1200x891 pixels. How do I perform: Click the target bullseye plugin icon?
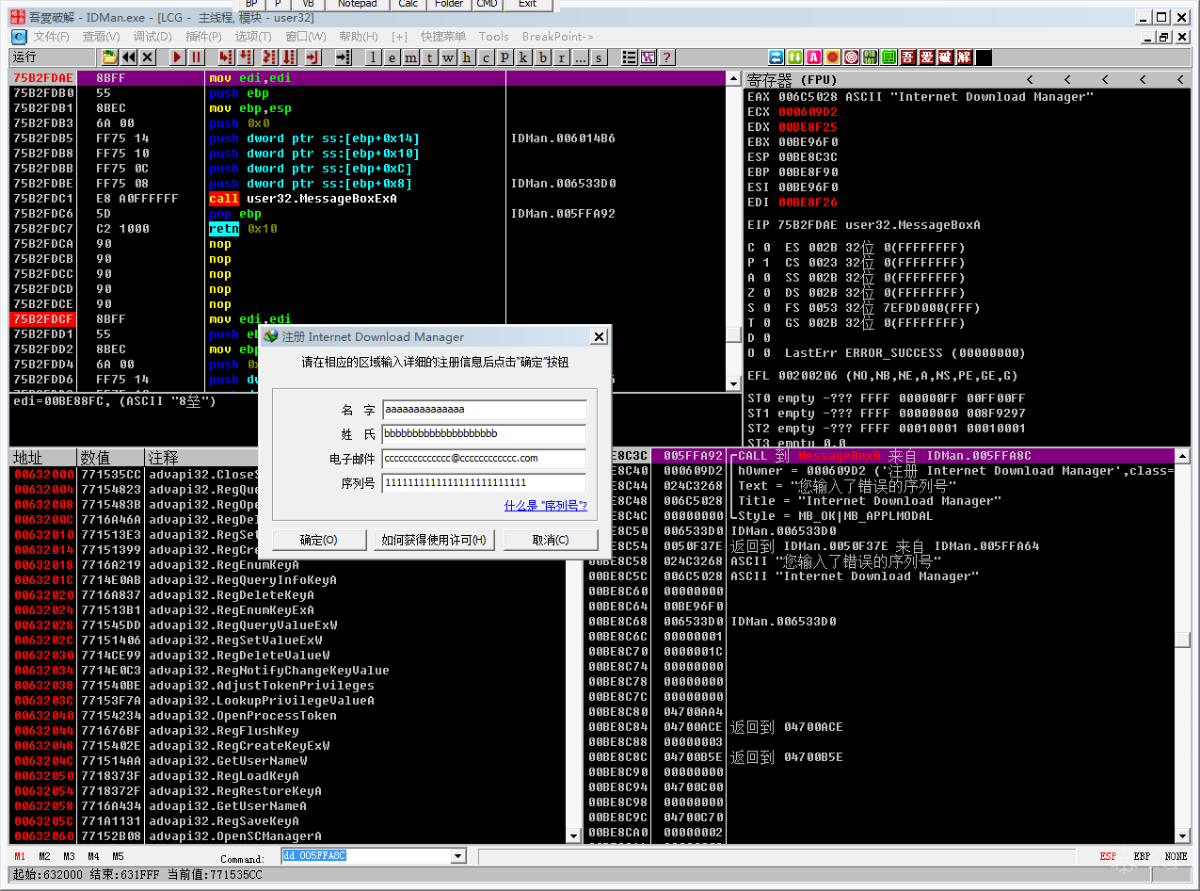pos(851,57)
